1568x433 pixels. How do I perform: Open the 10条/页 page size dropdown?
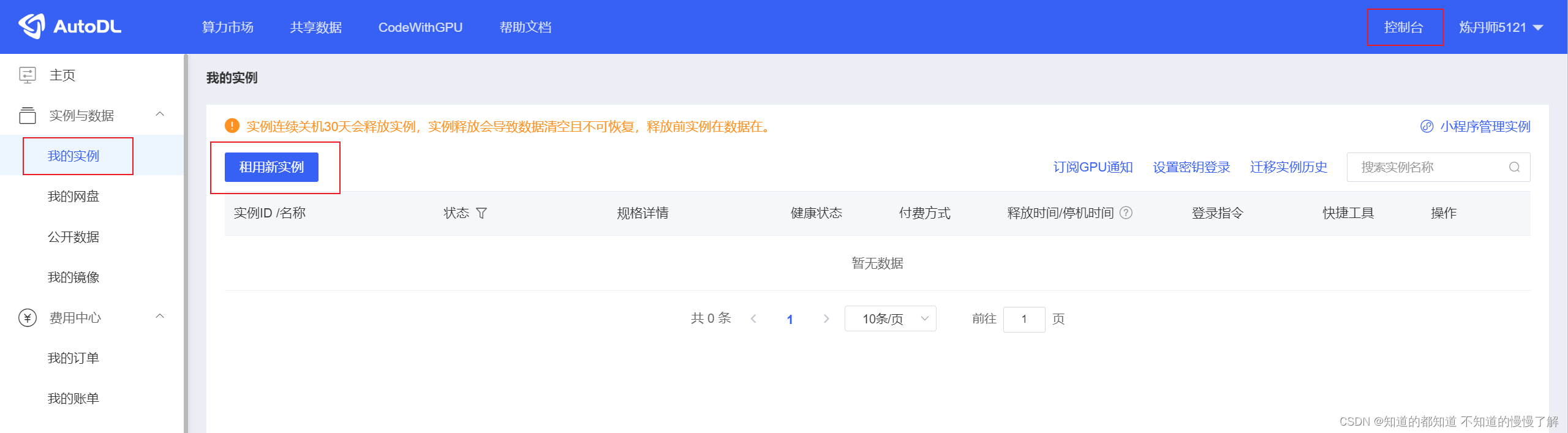pos(890,318)
